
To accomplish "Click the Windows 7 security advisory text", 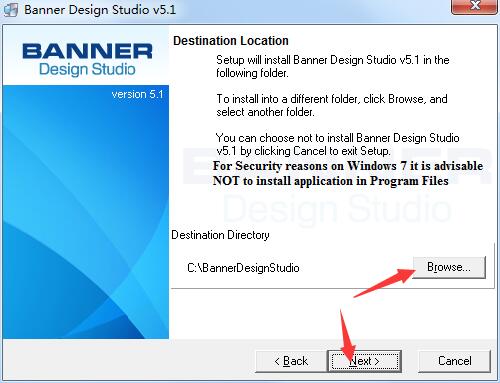I will click(348, 173).
